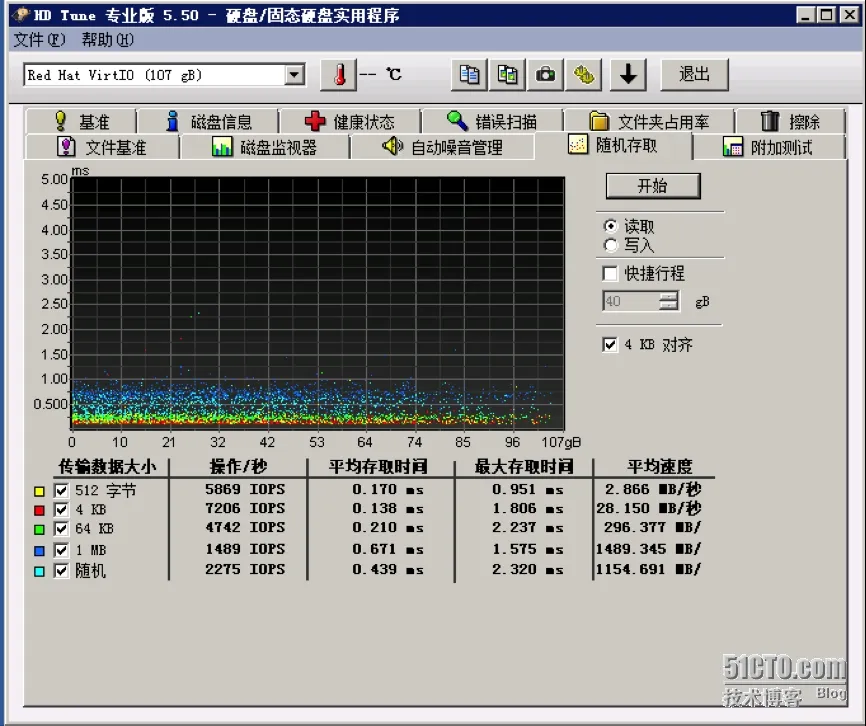This screenshot has height=726, width=866.
Task: Click the red 4 KB color swatch
Action: (39, 510)
